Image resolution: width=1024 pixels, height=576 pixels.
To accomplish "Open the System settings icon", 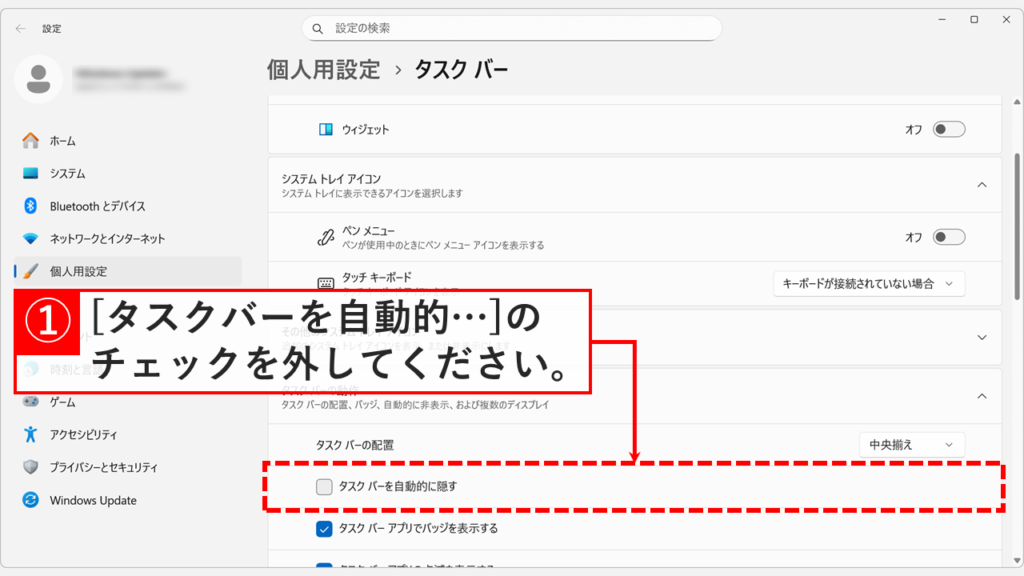I will coord(31,173).
